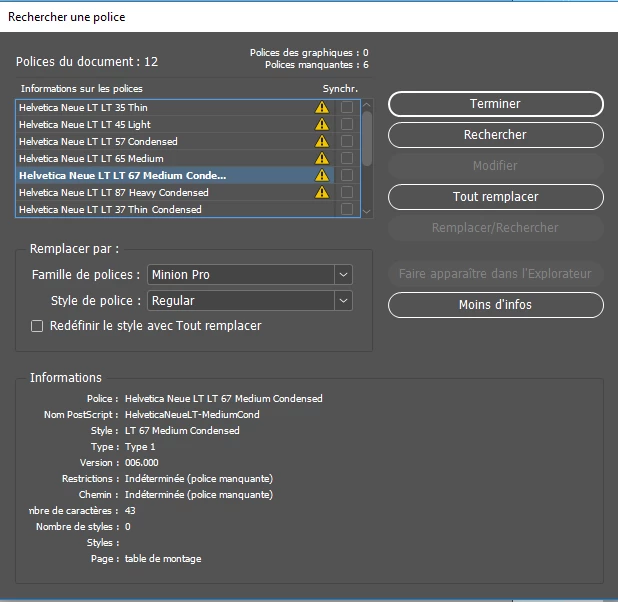
Task: Click warning icon for Helvetica Neue 35 Thin
Action: (322, 107)
